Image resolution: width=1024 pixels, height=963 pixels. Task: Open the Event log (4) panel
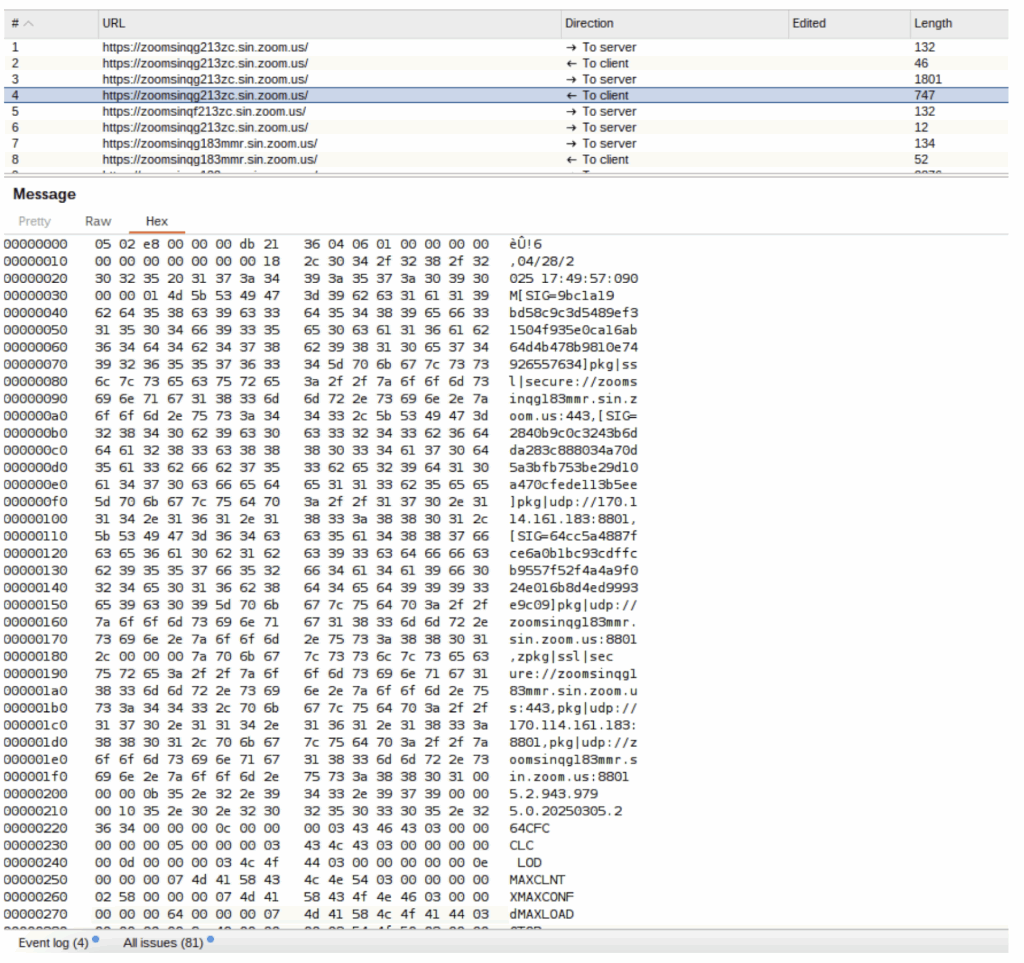click(53, 943)
